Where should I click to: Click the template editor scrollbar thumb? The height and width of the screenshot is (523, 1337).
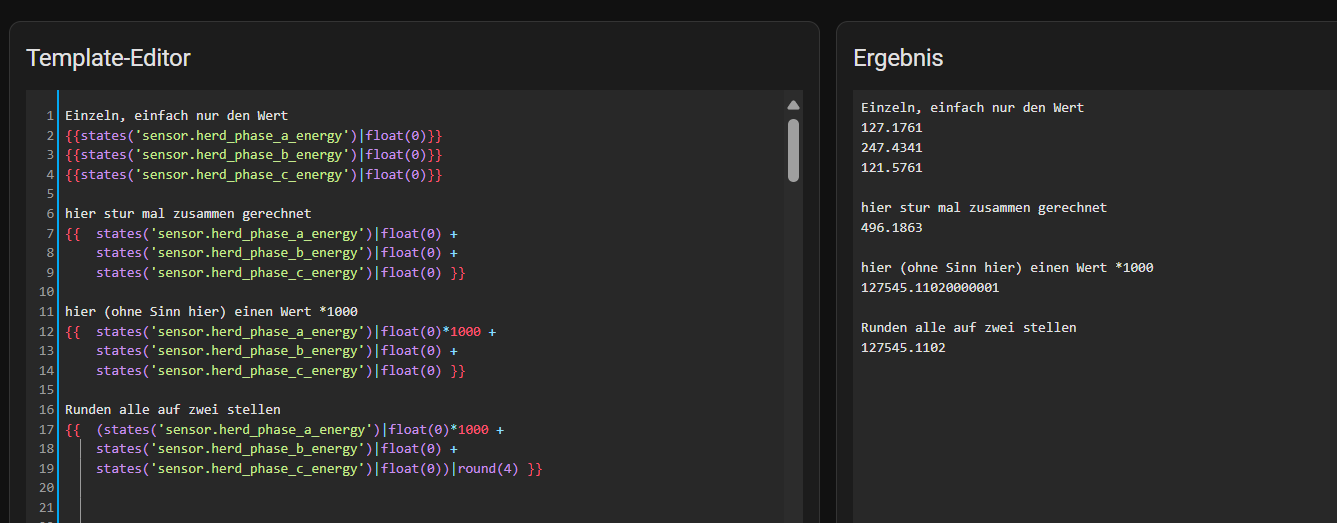[x=793, y=151]
